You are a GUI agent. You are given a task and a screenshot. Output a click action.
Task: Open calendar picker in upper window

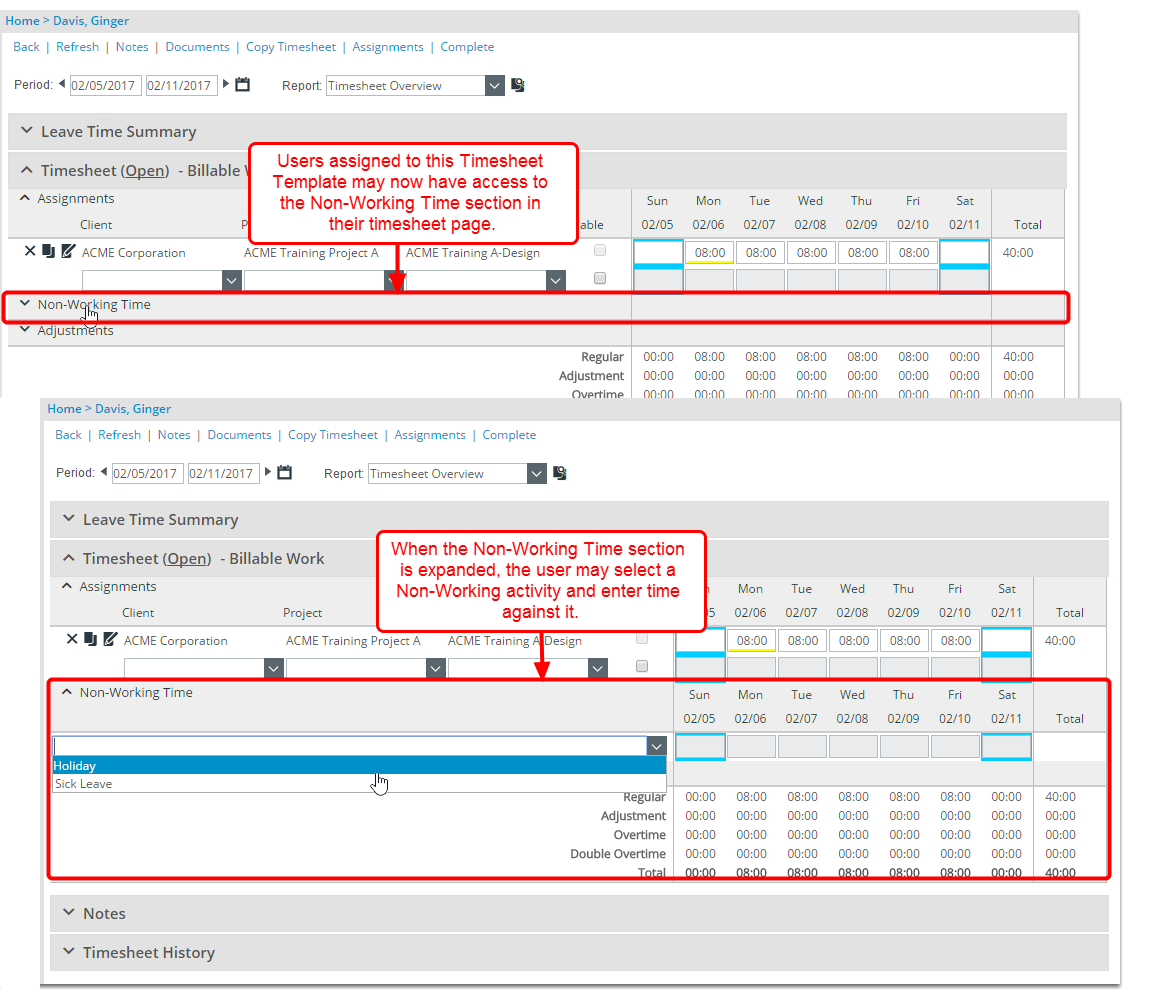point(242,84)
